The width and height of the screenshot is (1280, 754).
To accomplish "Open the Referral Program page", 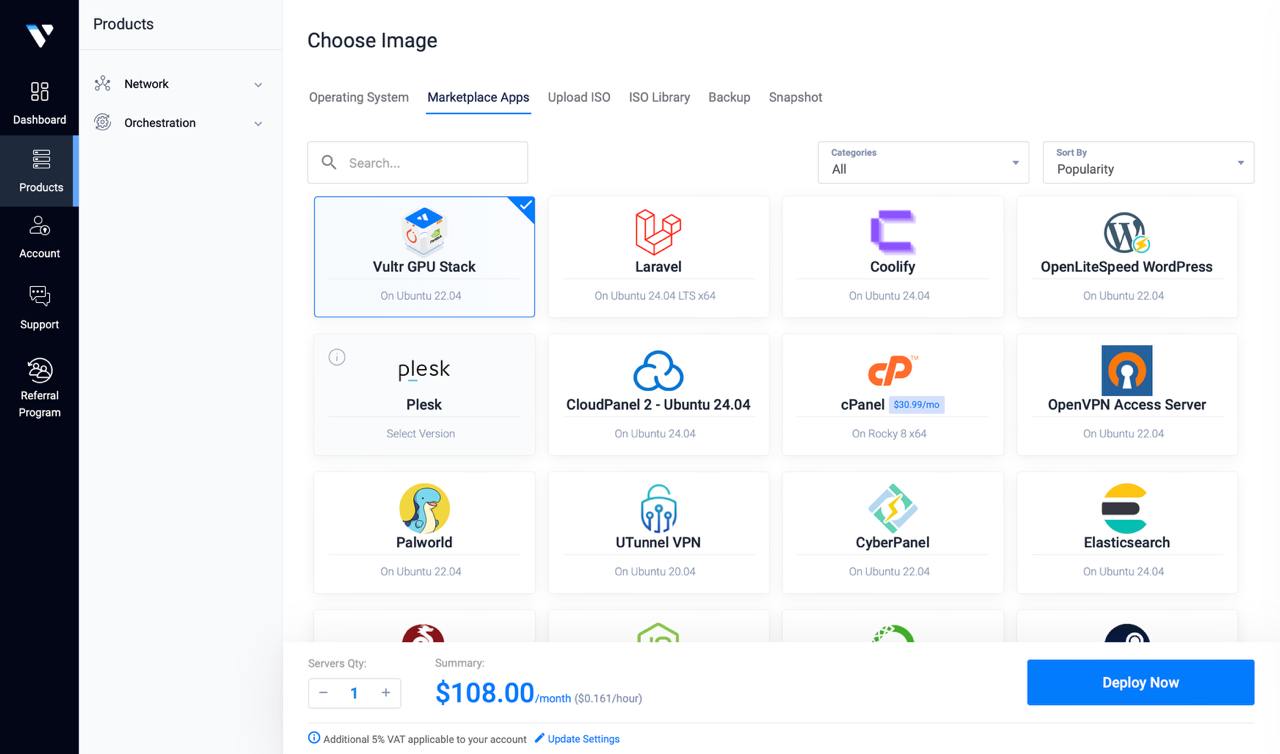I will coord(39,388).
